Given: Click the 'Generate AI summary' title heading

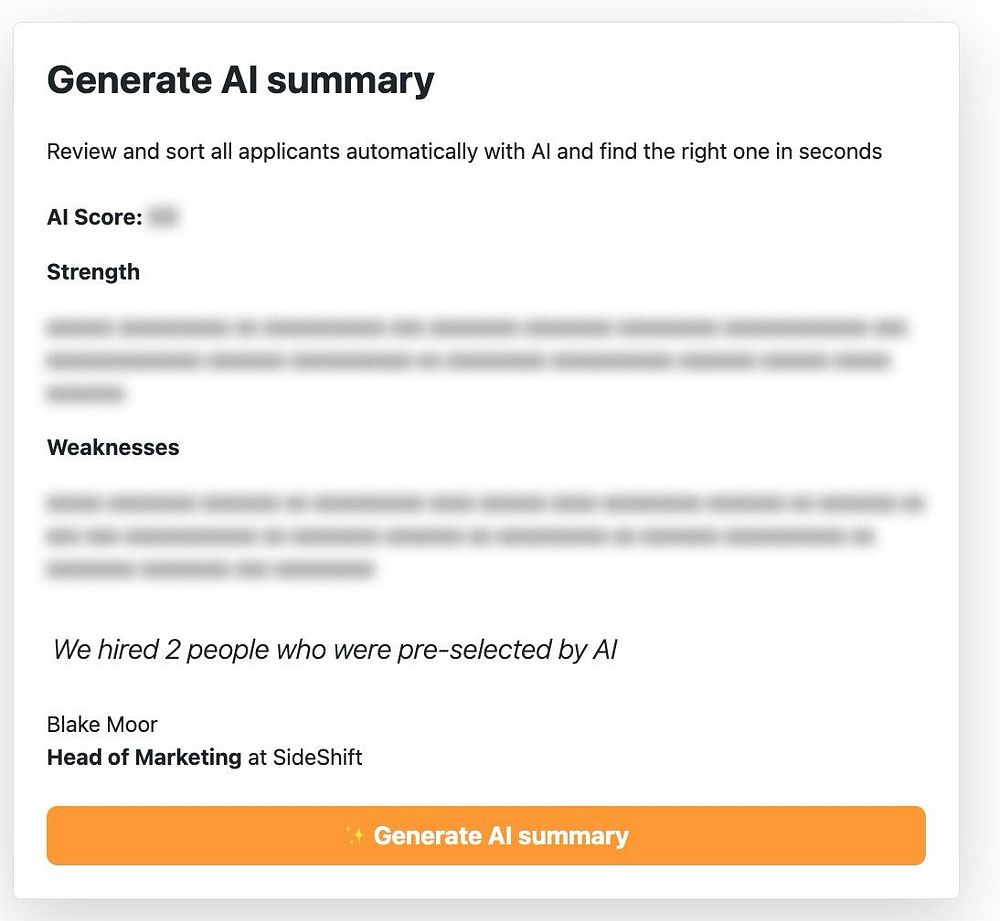Looking at the screenshot, I should 240,81.
